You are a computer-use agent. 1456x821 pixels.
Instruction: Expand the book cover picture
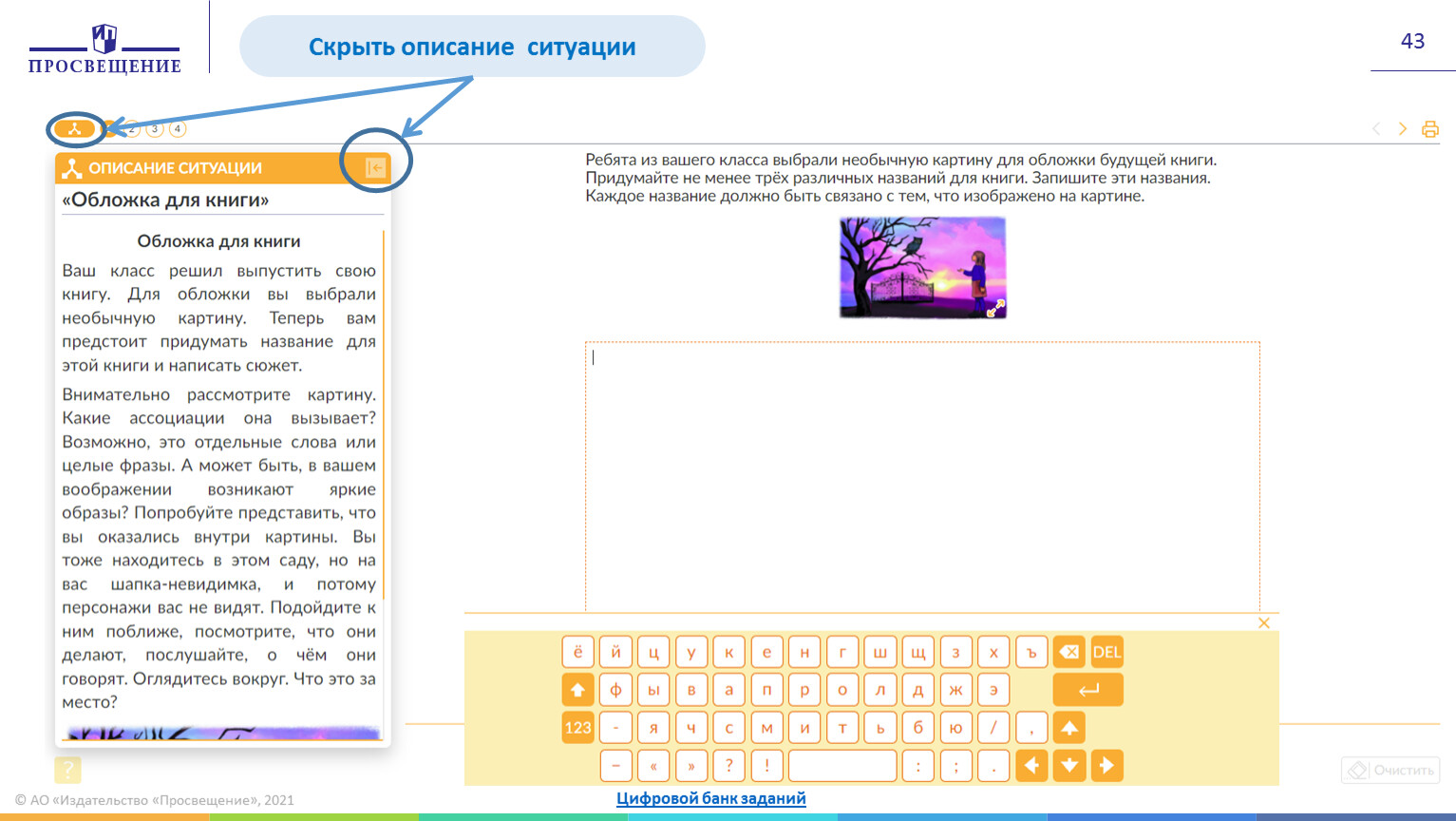coord(994,309)
